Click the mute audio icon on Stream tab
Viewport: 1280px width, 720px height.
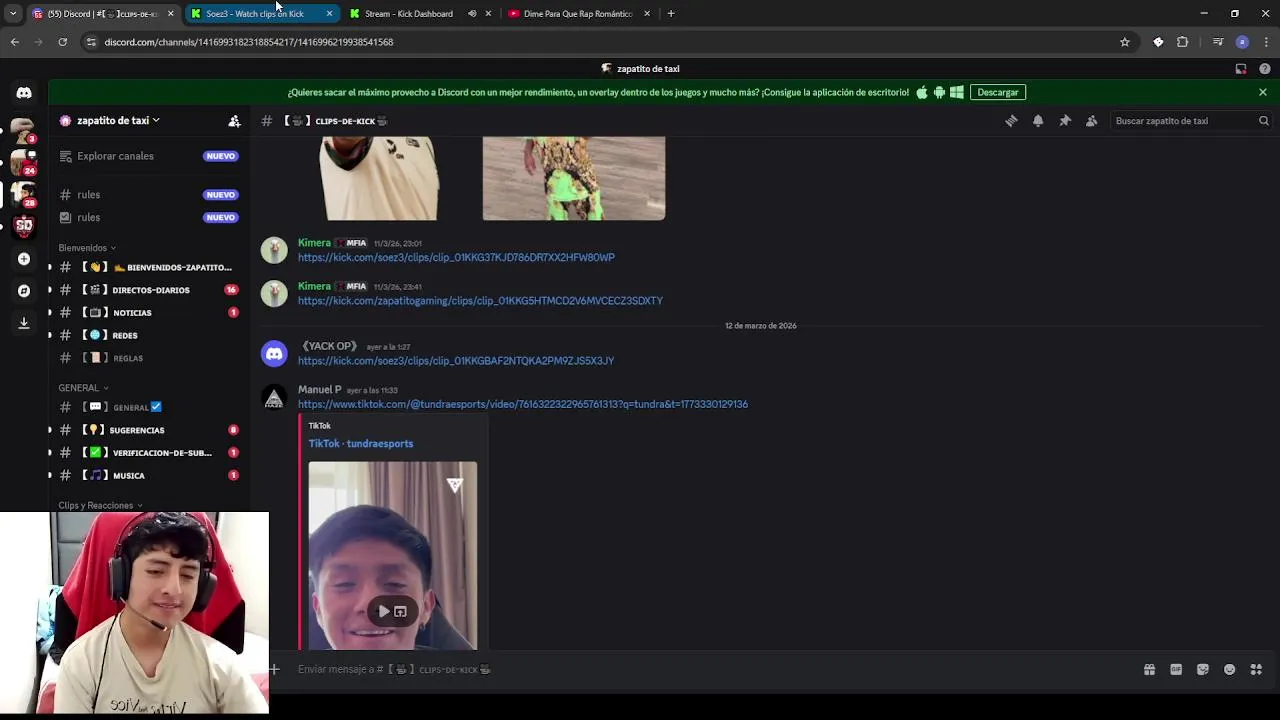click(x=472, y=14)
